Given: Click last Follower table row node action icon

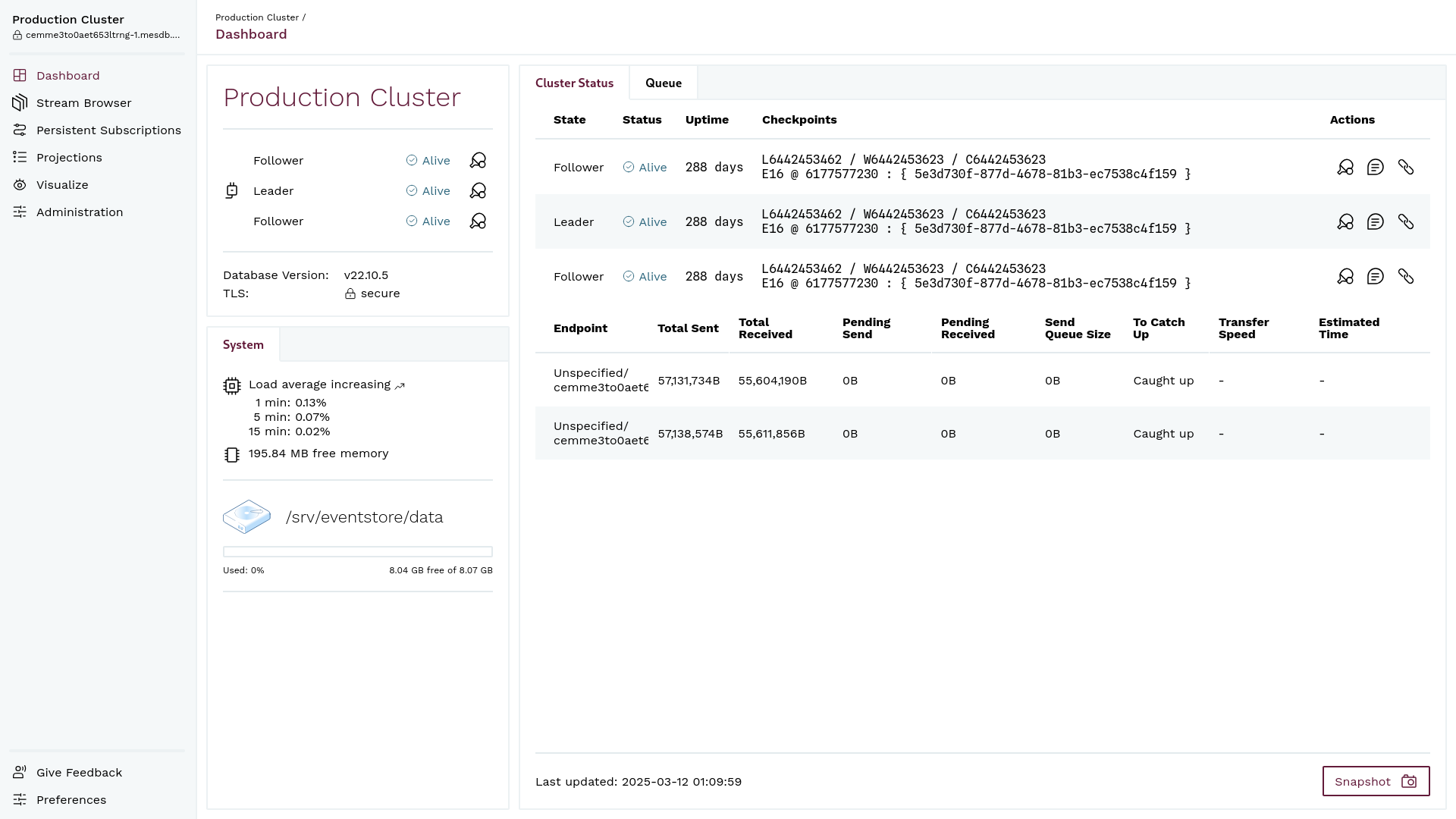Looking at the screenshot, I should 1345,276.
